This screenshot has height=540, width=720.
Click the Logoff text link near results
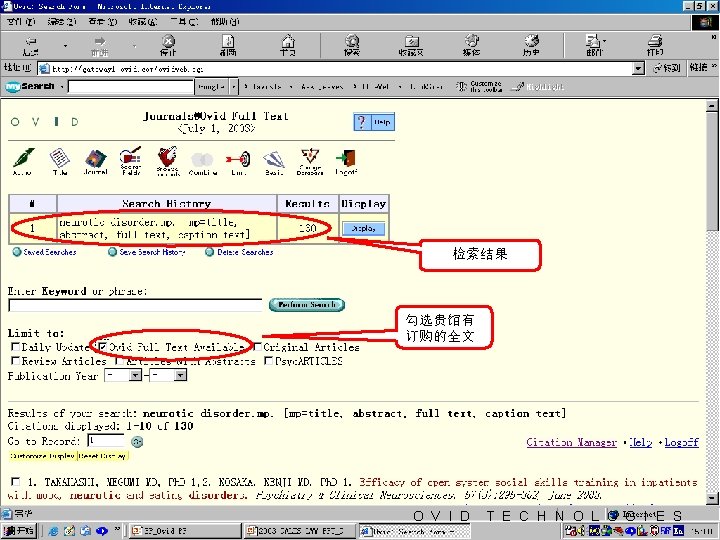pyautogui.click(x=681, y=442)
